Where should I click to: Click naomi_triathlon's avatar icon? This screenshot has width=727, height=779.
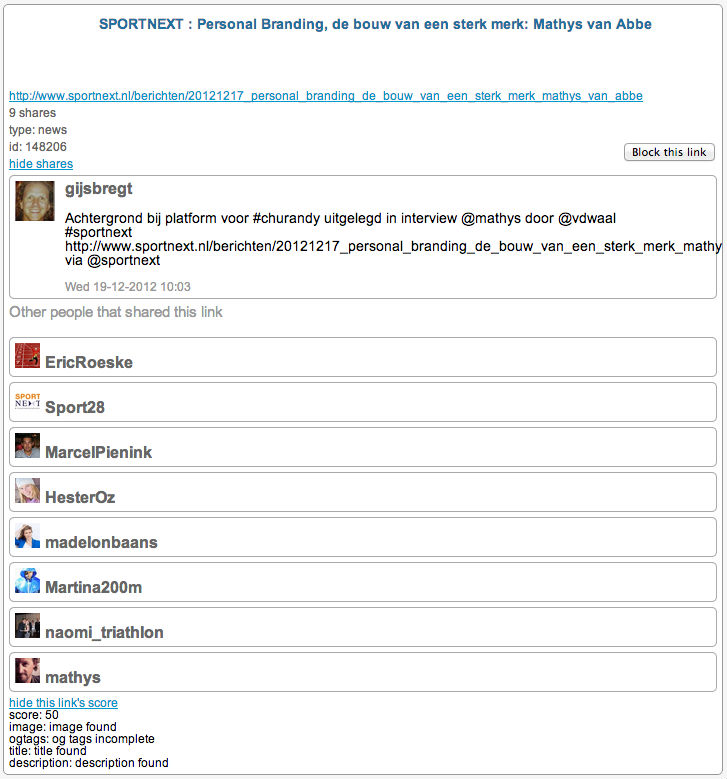coord(28,626)
